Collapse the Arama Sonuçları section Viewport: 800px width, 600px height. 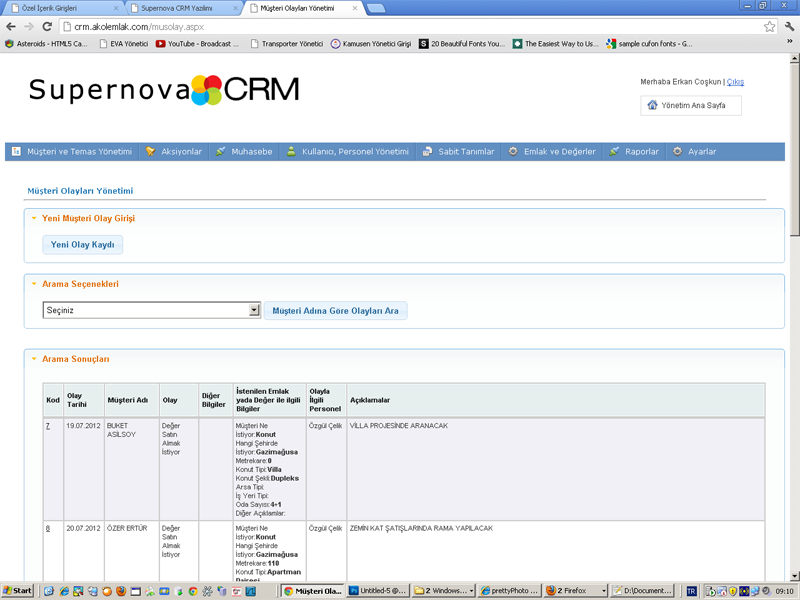34,359
